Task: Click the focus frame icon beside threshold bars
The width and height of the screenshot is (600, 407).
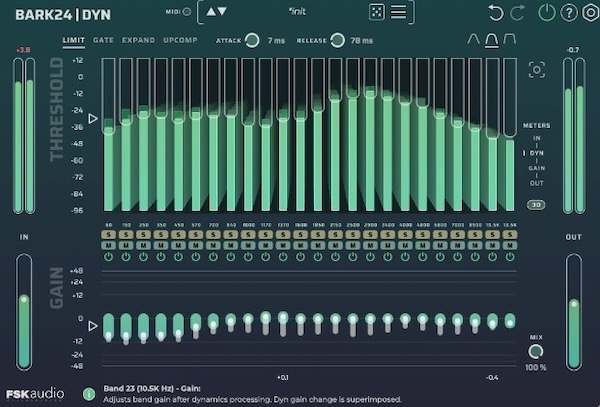Action: 537,70
